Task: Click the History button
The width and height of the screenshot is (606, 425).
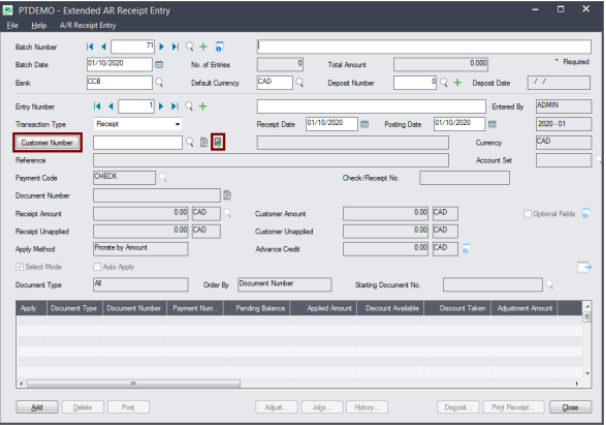Action: pyautogui.click(x=367, y=407)
